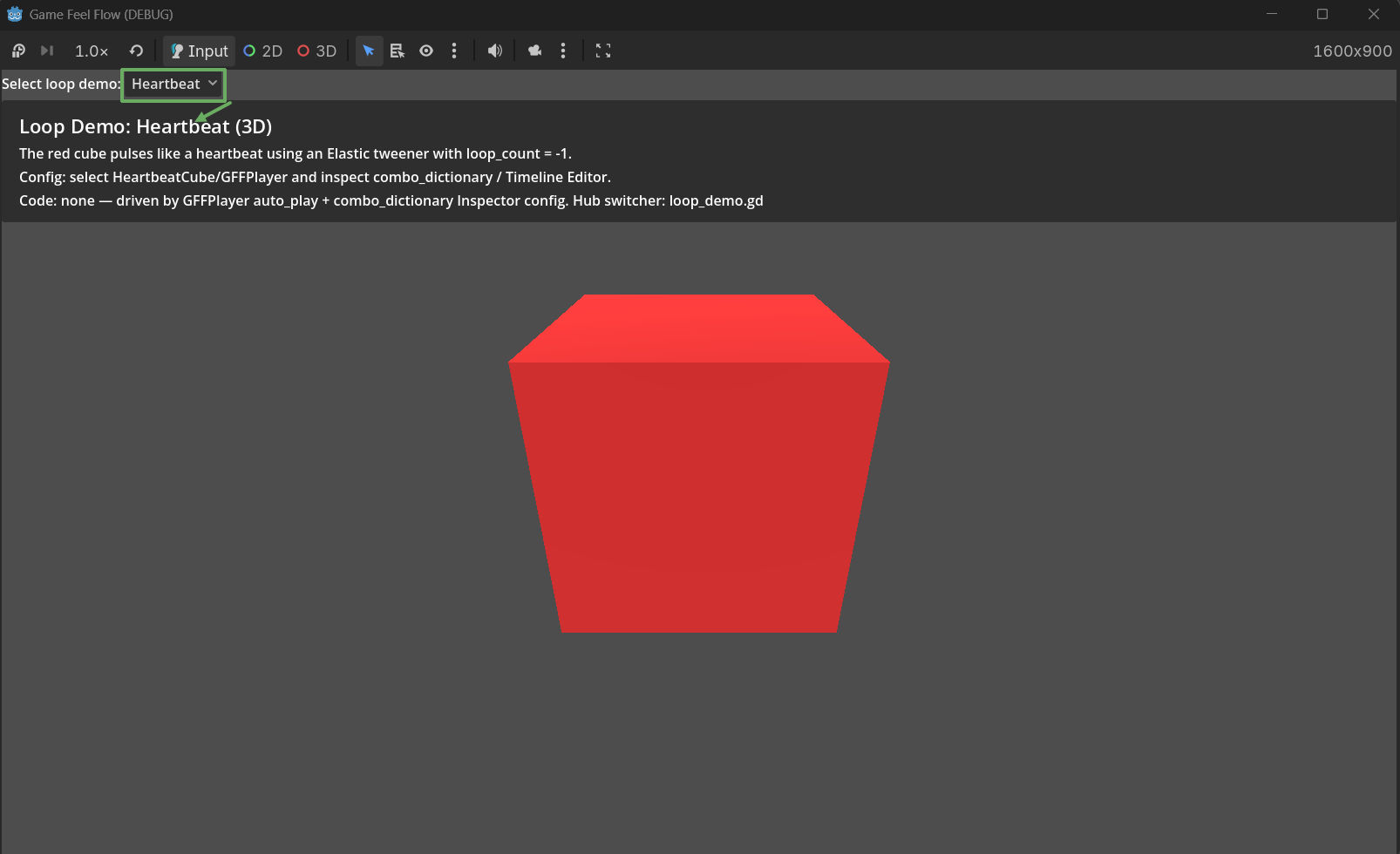Toggle fullscreen with the expand icon
Viewport: 1400px width, 854px height.
603,51
